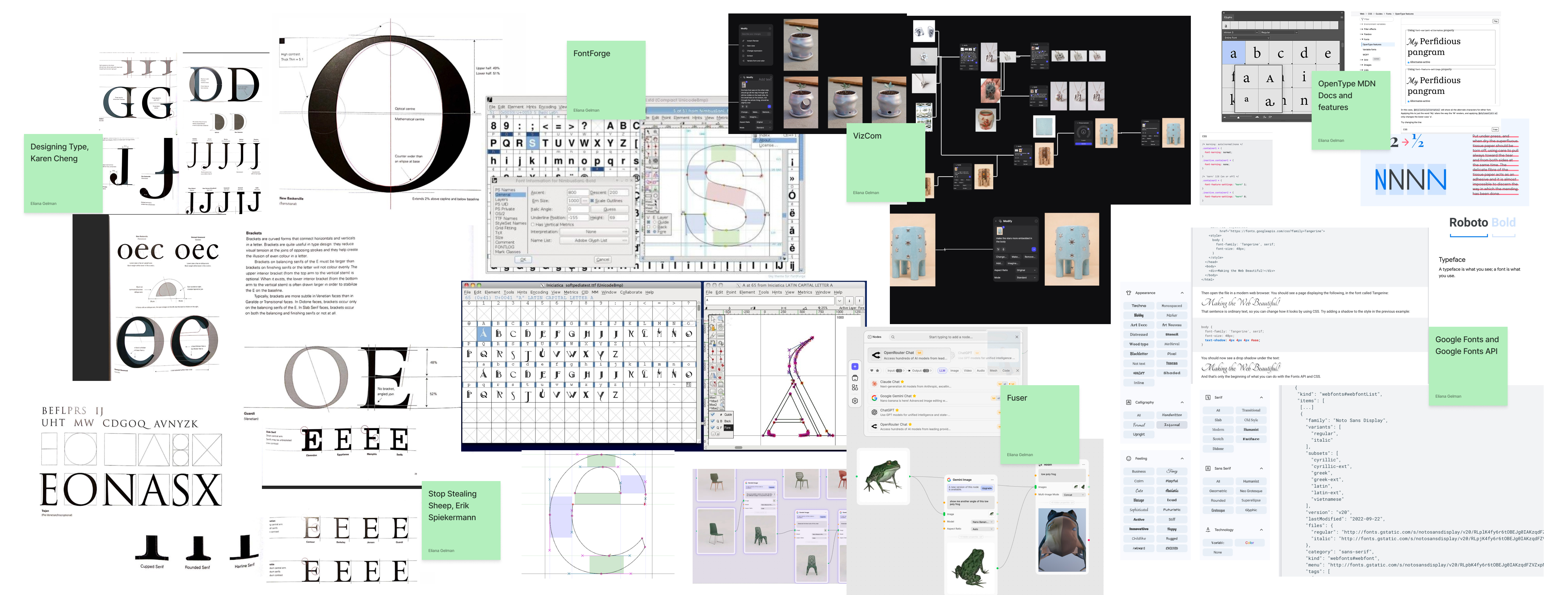Open the Adobe Glyph List dropdown
Screen dimensions: 1568x595
tap(595, 241)
